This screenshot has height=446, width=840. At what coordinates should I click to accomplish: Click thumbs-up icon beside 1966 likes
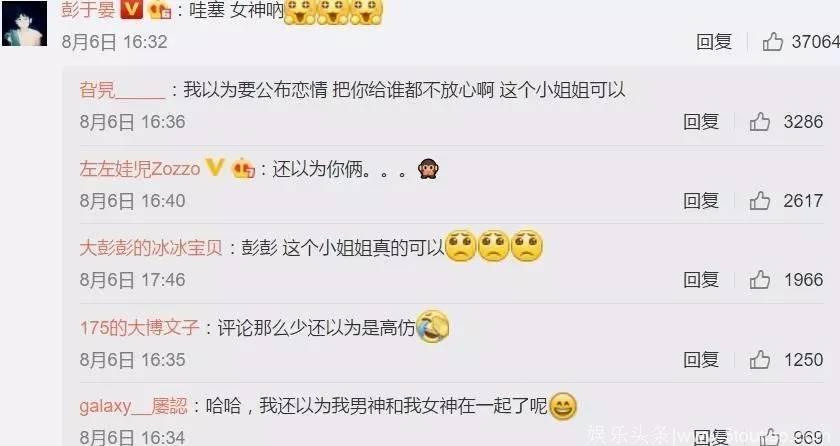click(760, 279)
